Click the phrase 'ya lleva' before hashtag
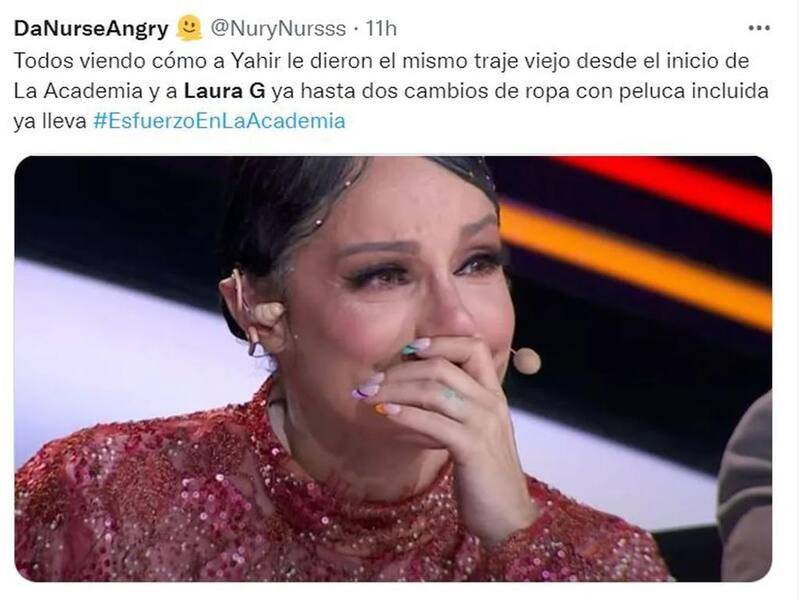 click(x=50, y=121)
